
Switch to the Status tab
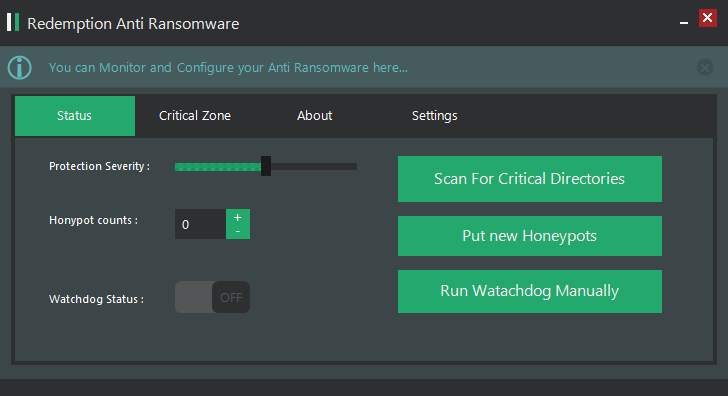tap(75, 116)
